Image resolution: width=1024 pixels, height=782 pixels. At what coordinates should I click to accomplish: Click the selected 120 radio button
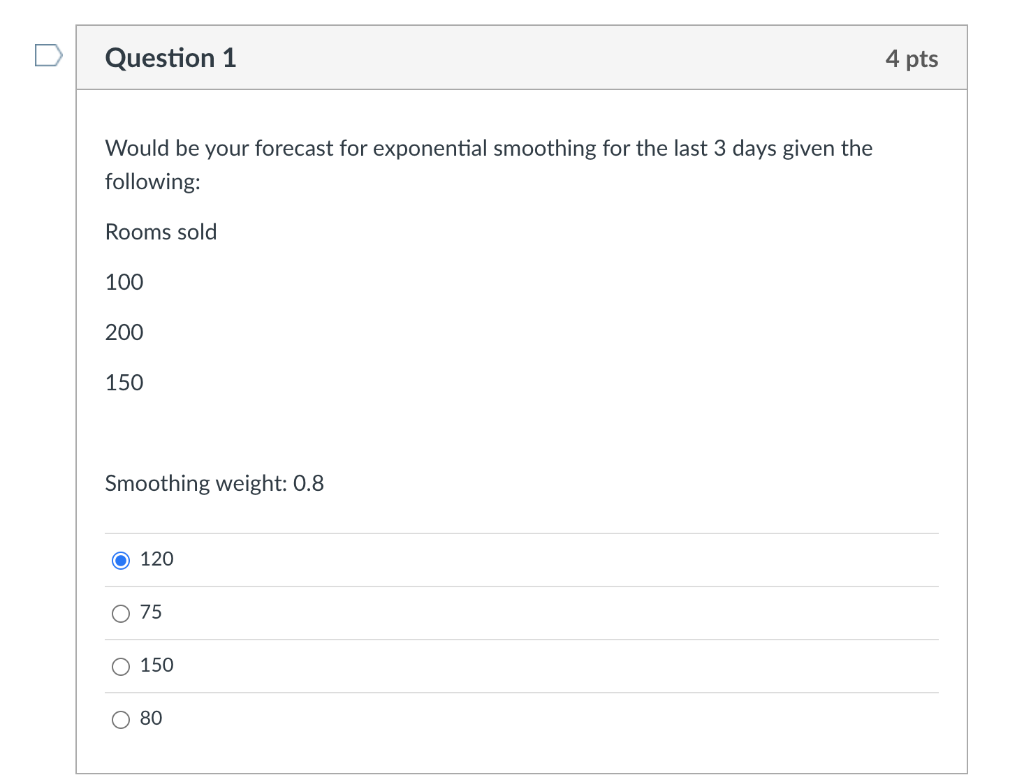[x=120, y=560]
